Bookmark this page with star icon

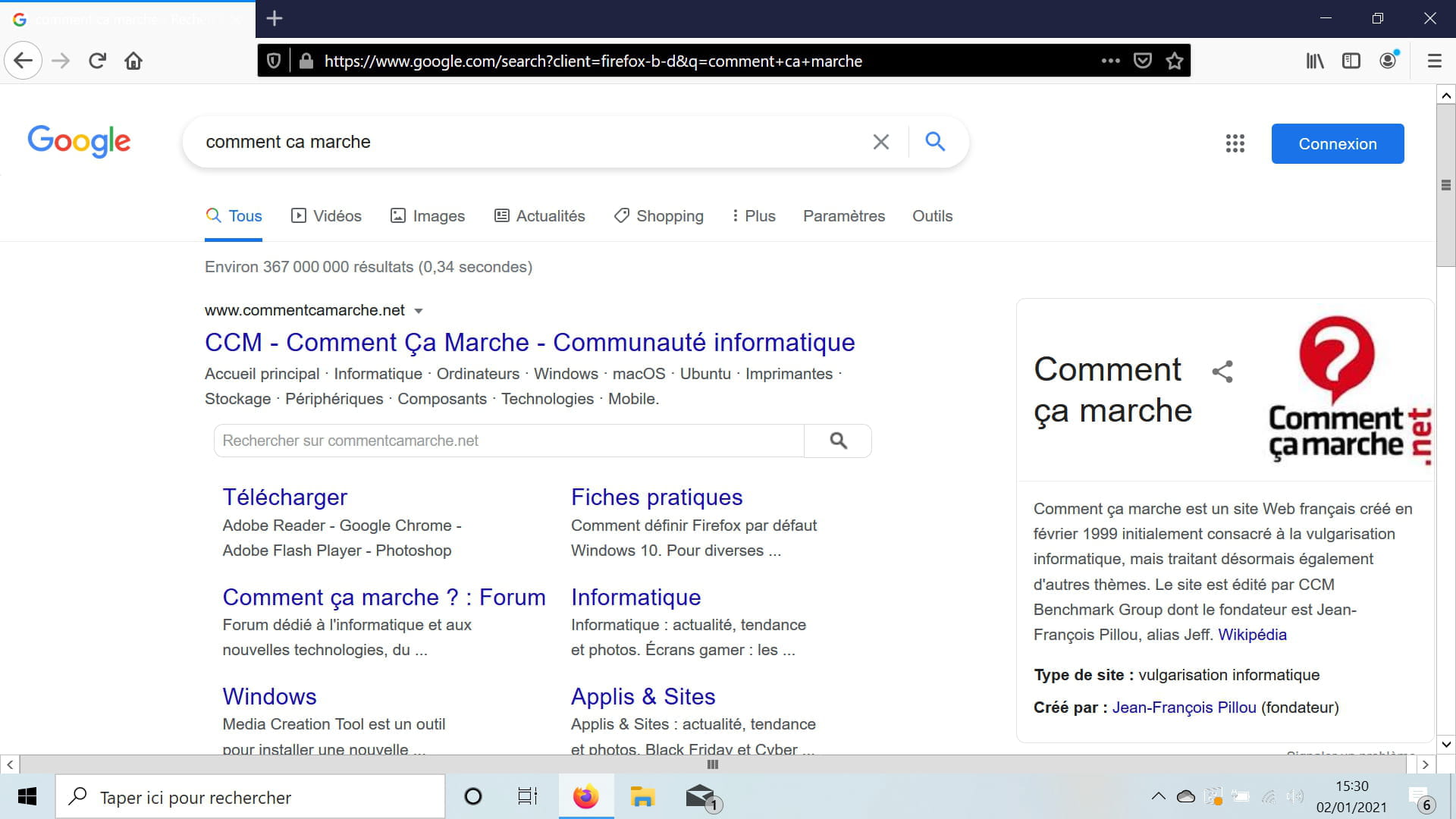[1175, 61]
